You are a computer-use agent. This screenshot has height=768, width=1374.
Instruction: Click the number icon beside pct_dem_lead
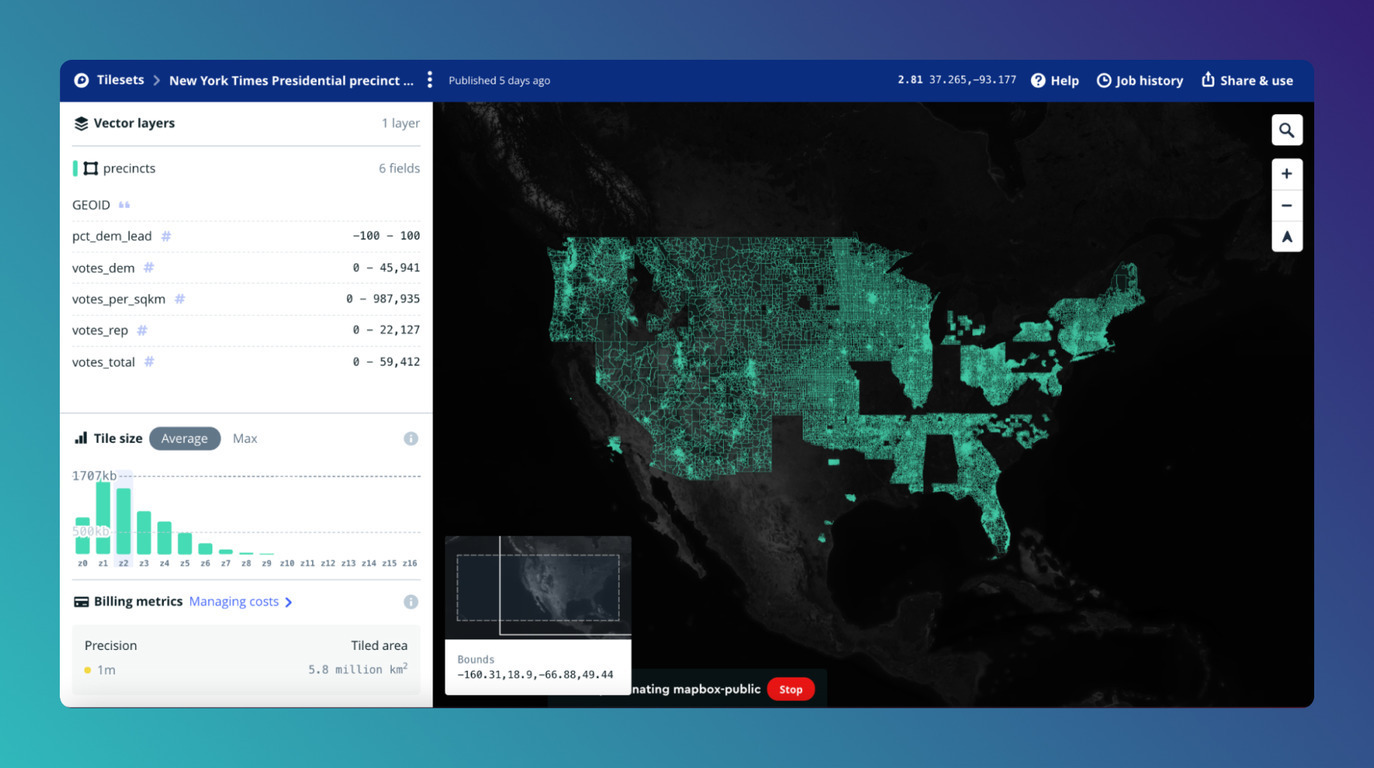coord(166,236)
